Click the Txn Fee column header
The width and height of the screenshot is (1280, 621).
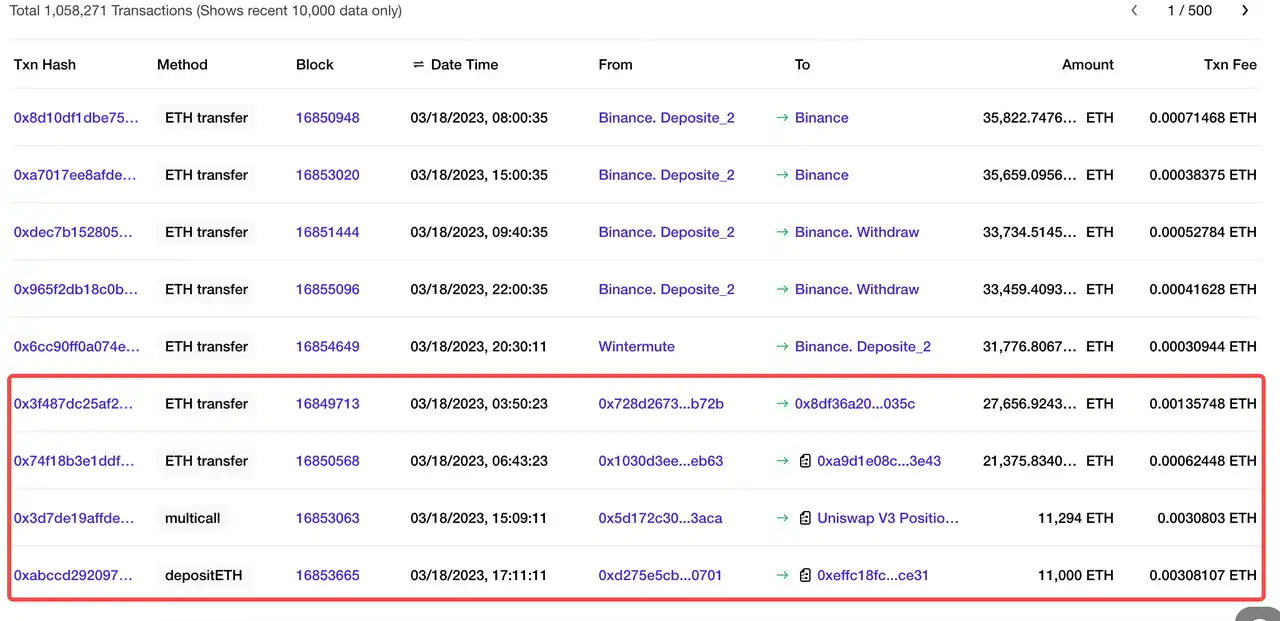tap(1230, 65)
